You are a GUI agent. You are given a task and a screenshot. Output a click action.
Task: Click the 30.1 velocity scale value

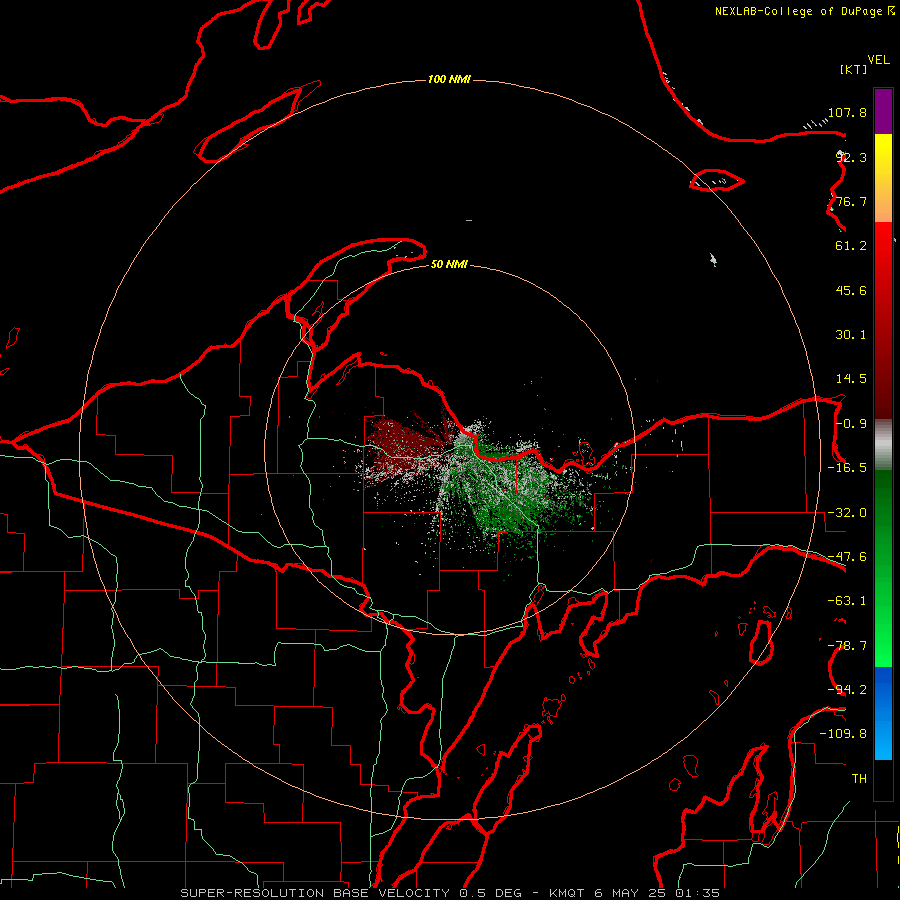[851, 335]
